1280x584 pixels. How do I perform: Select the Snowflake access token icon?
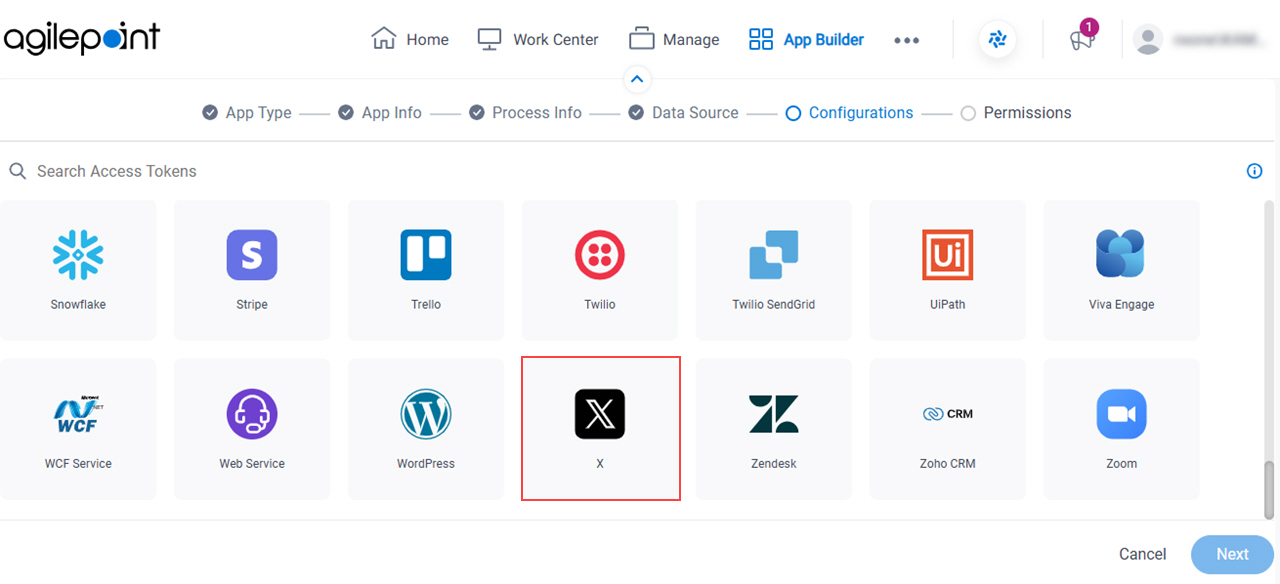coord(78,255)
